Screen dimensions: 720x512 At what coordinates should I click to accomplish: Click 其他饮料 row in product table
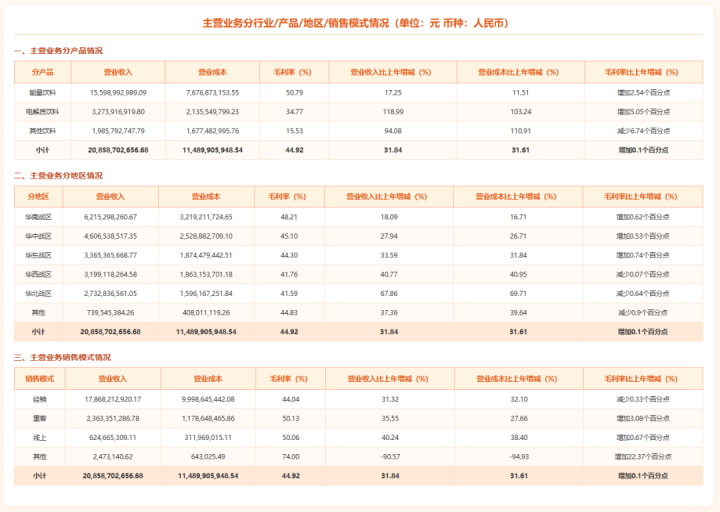42,130
